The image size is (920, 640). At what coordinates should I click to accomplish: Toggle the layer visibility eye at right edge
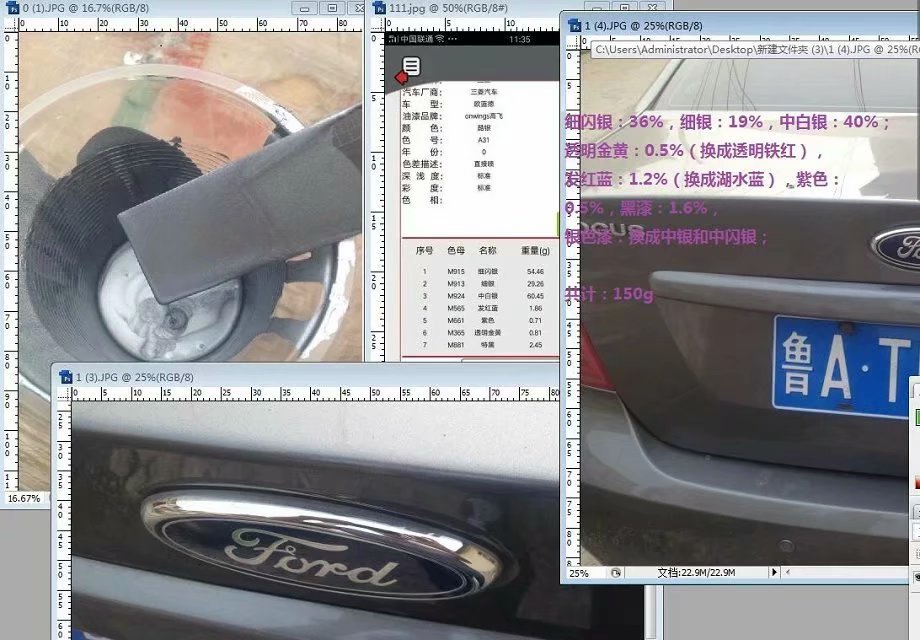tap(916, 577)
